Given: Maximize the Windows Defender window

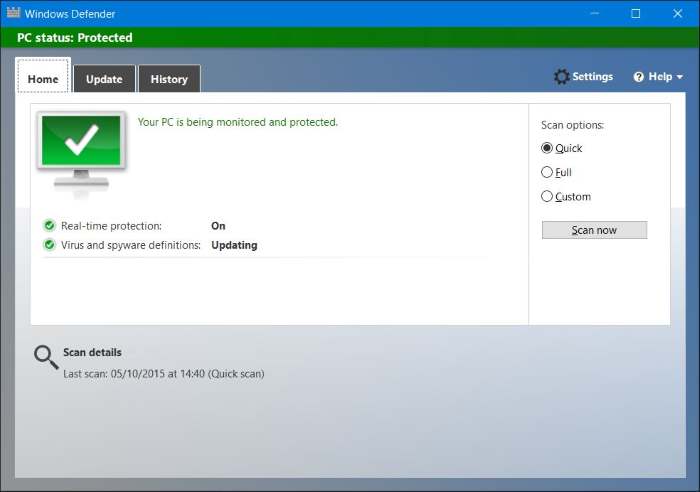Looking at the screenshot, I should point(636,13).
